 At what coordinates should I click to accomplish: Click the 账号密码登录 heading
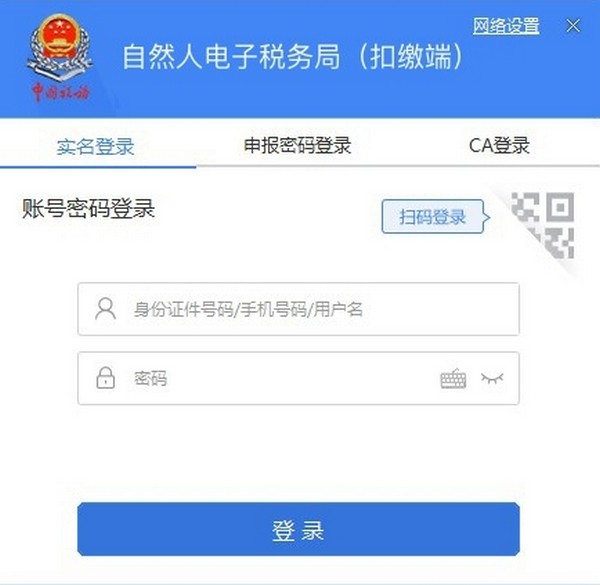click(88, 209)
